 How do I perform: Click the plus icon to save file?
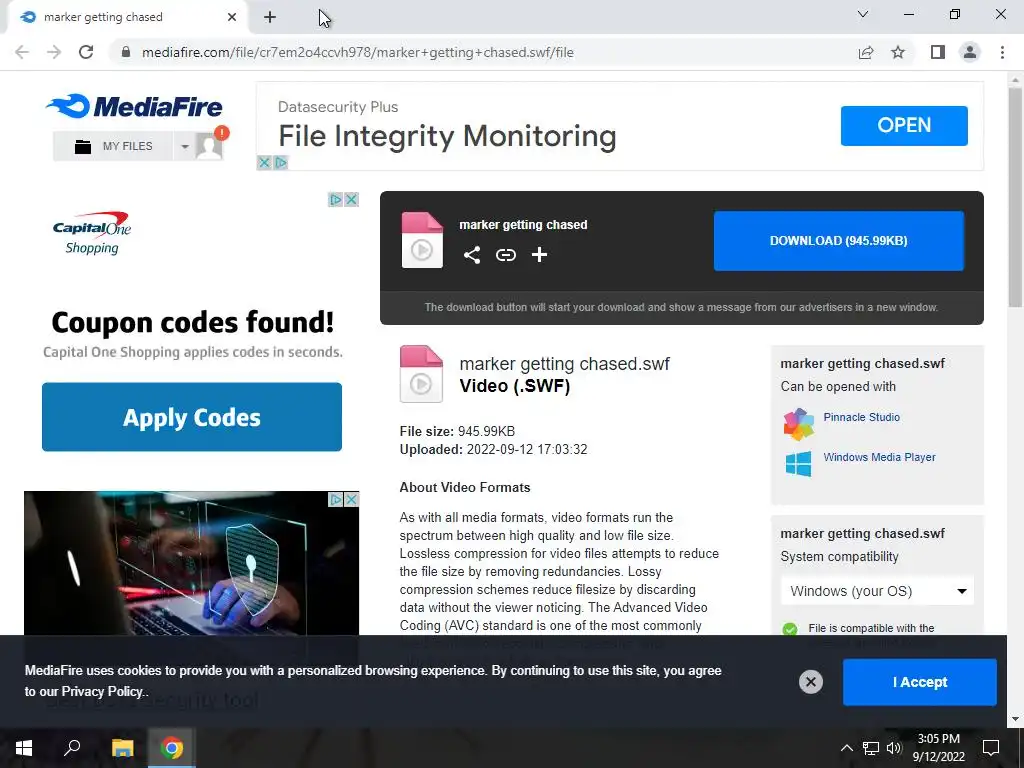point(539,255)
